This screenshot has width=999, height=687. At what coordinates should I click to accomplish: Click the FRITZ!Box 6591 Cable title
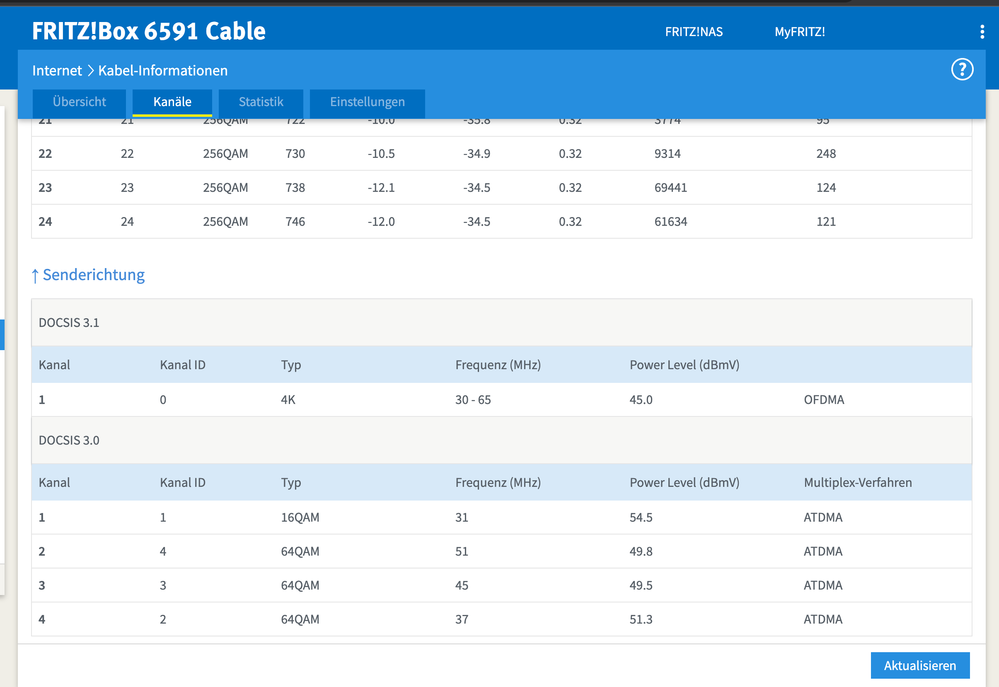tap(149, 31)
